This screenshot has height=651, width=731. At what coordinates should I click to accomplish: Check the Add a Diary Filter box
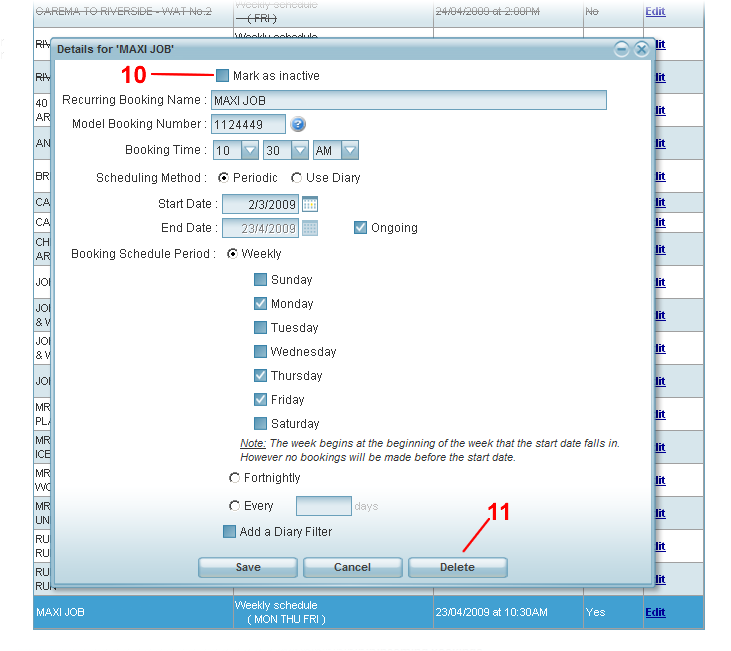point(229,532)
